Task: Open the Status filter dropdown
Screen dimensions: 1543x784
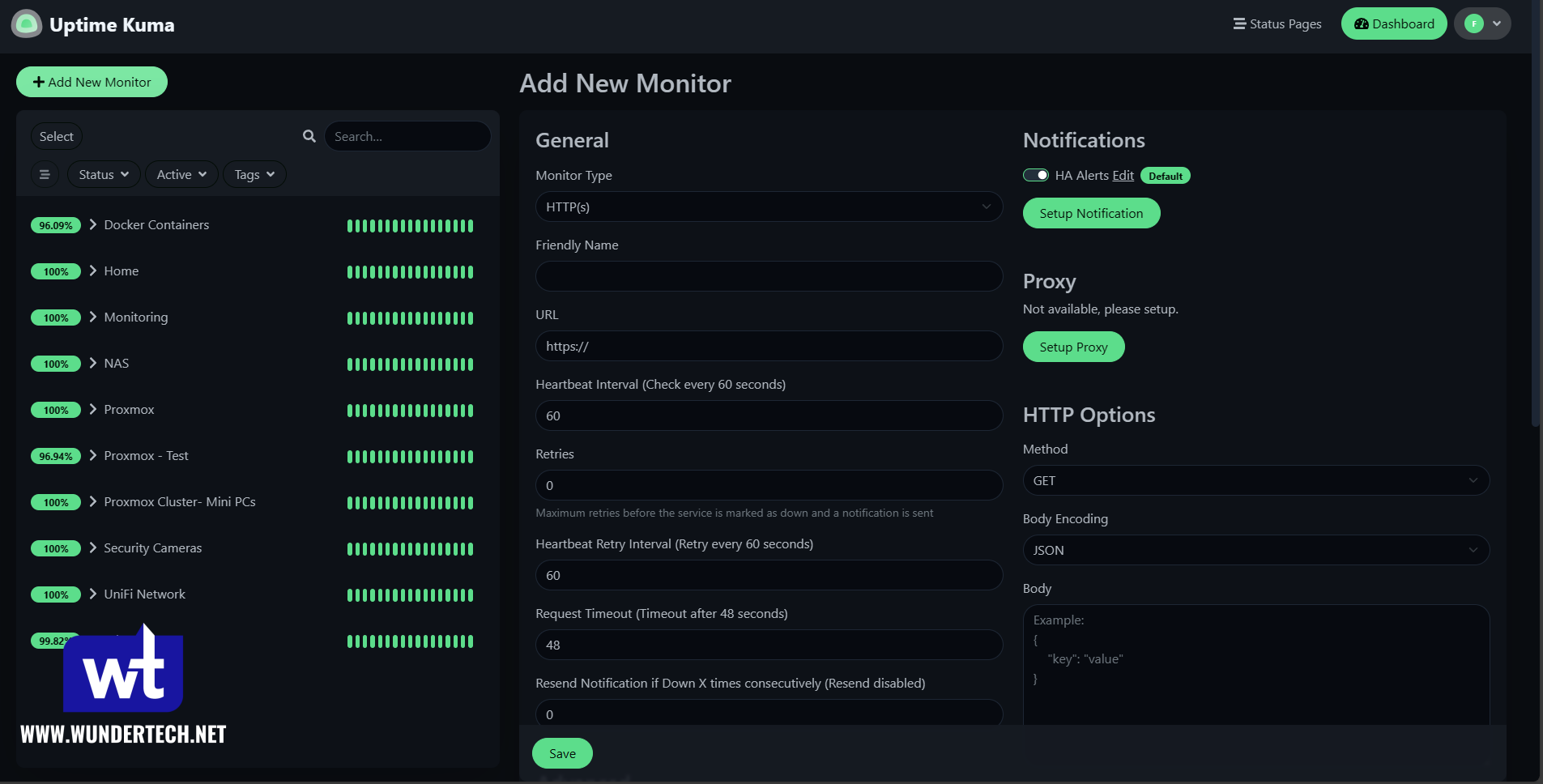Action: click(104, 174)
